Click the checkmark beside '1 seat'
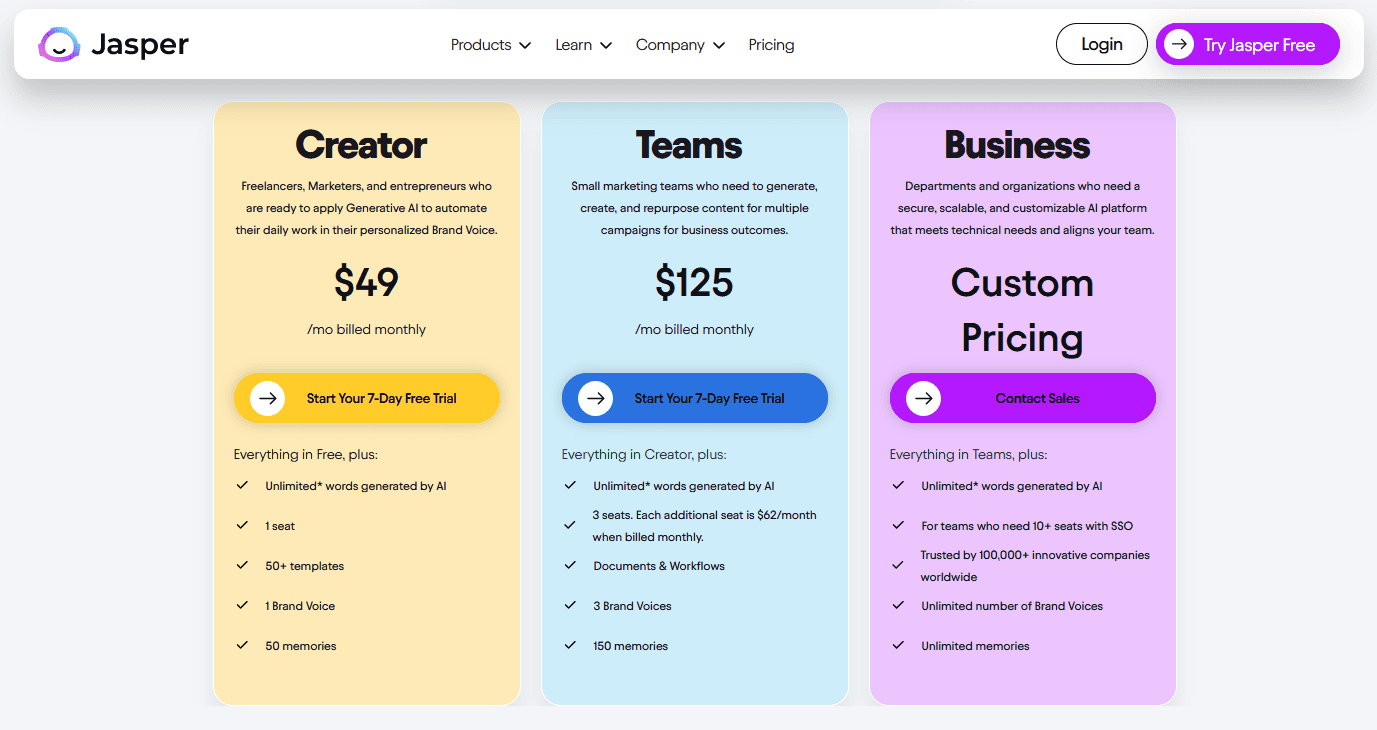Image resolution: width=1377 pixels, height=730 pixels. [x=242, y=525]
